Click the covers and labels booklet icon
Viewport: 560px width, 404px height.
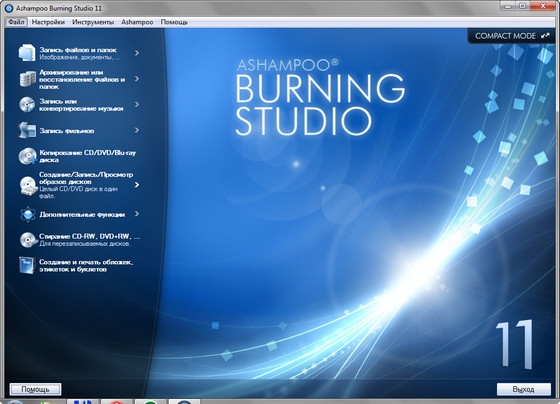click(27, 265)
